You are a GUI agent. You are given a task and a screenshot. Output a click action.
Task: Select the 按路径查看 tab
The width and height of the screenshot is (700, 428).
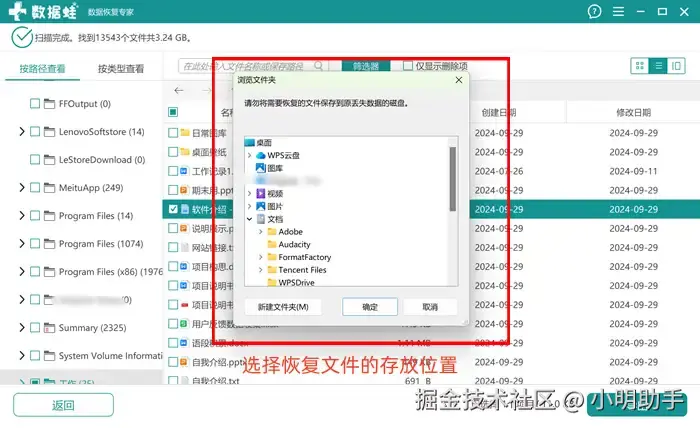click(x=42, y=69)
